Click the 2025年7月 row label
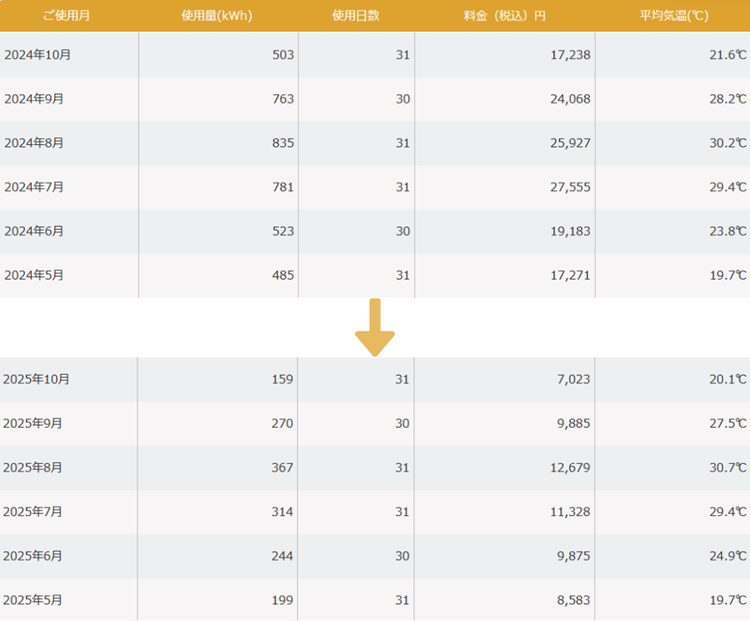 34,512
